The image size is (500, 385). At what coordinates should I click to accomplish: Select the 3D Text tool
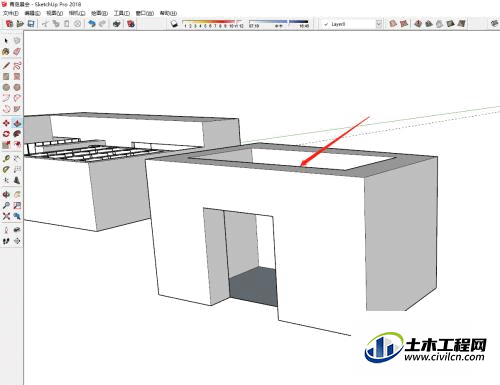point(17,181)
